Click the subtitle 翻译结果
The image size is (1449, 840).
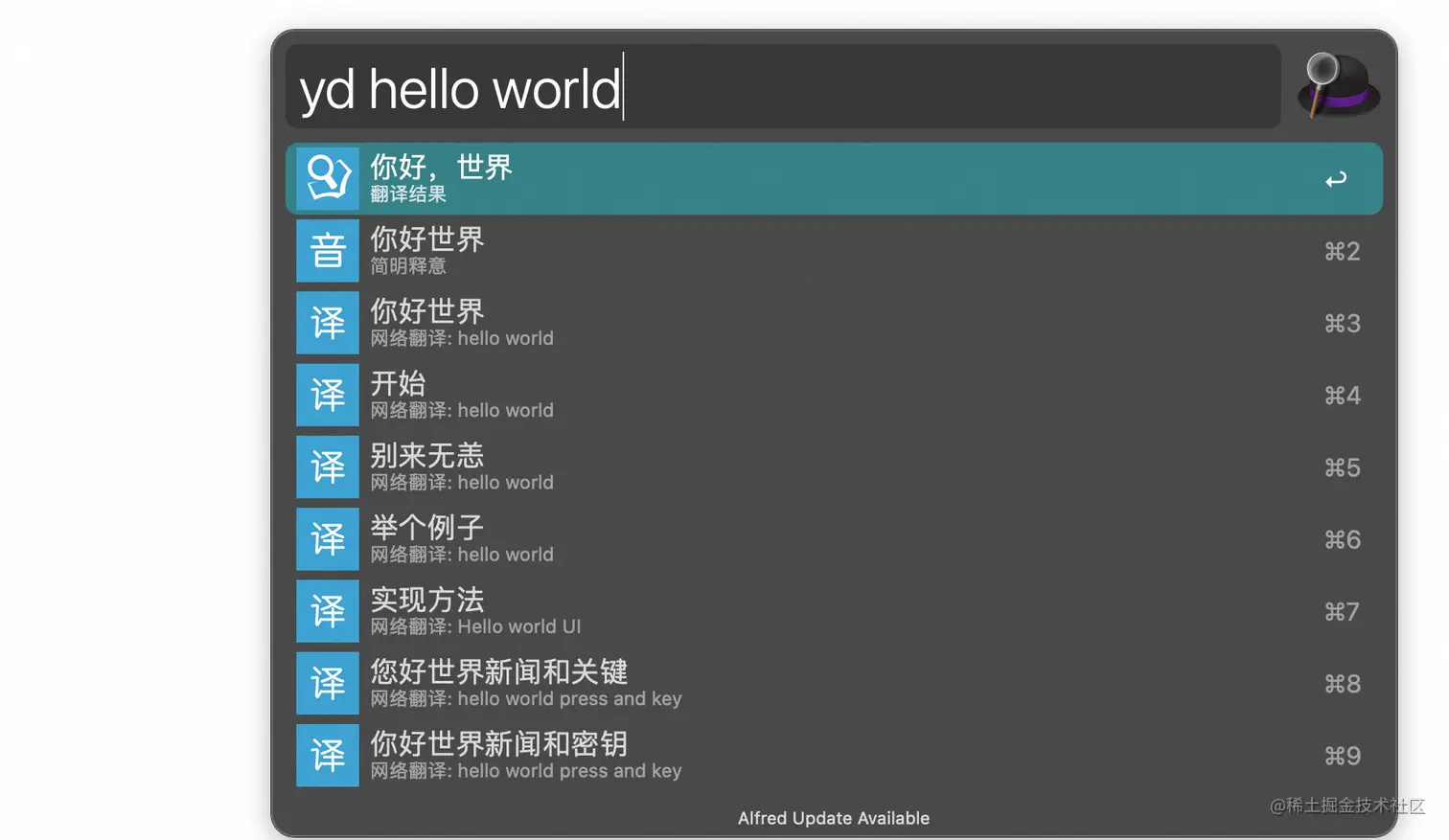408,193
